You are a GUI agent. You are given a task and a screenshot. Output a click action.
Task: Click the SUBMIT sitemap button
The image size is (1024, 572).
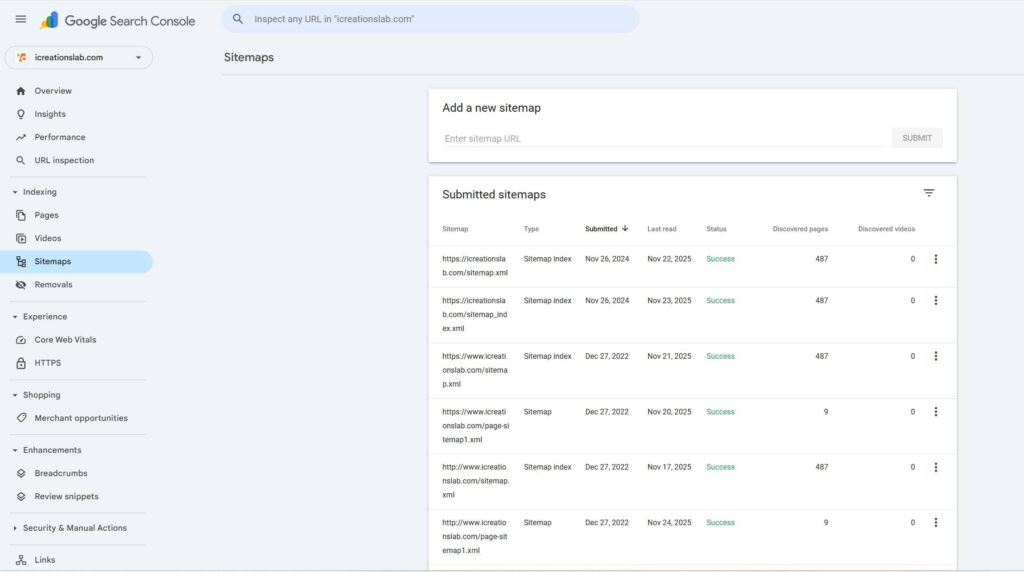coord(917,138)
